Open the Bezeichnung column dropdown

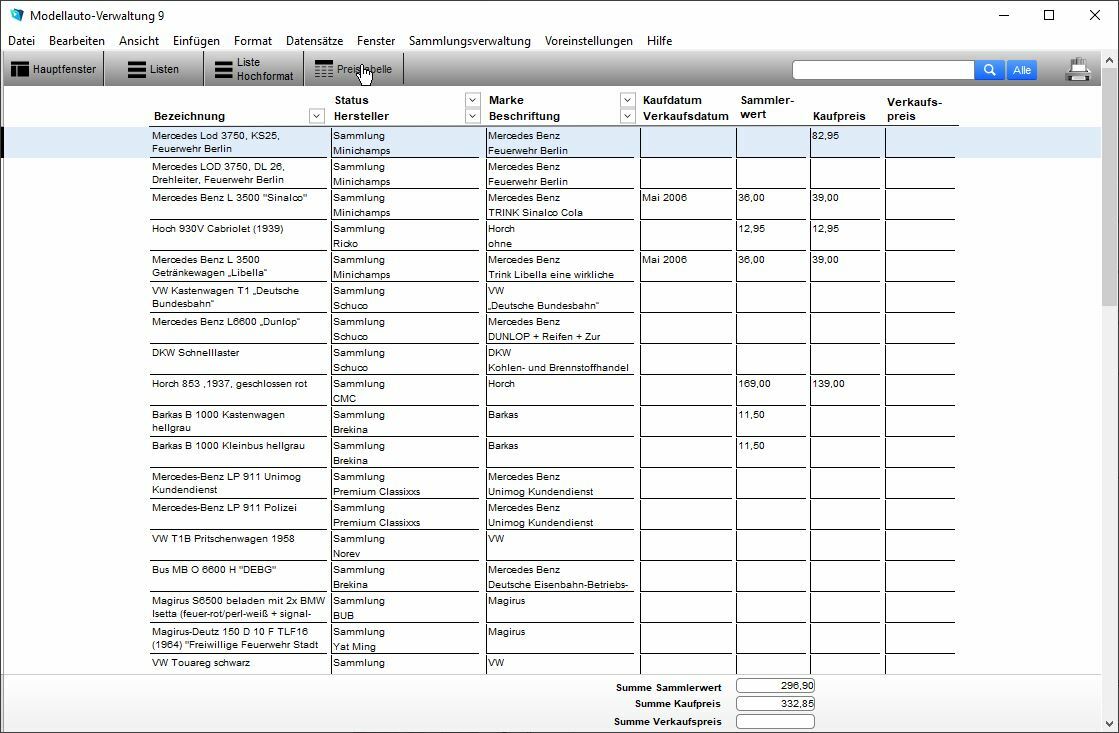[317, 116]
